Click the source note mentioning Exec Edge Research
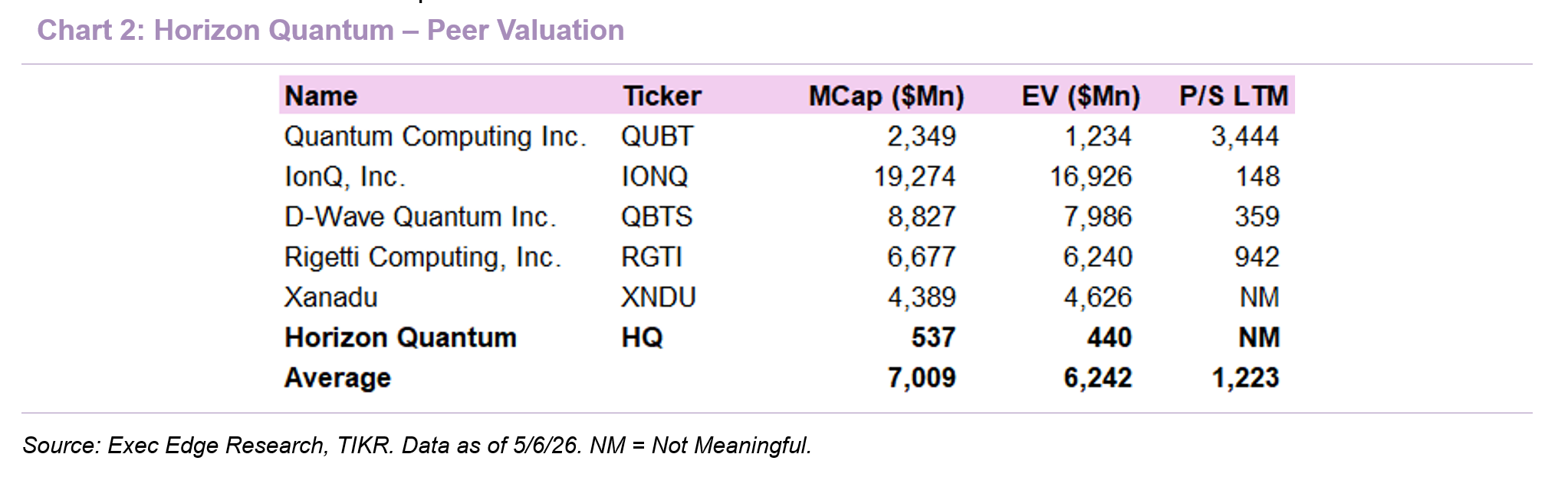This screenshot has width=1568, height=477. 417,446
